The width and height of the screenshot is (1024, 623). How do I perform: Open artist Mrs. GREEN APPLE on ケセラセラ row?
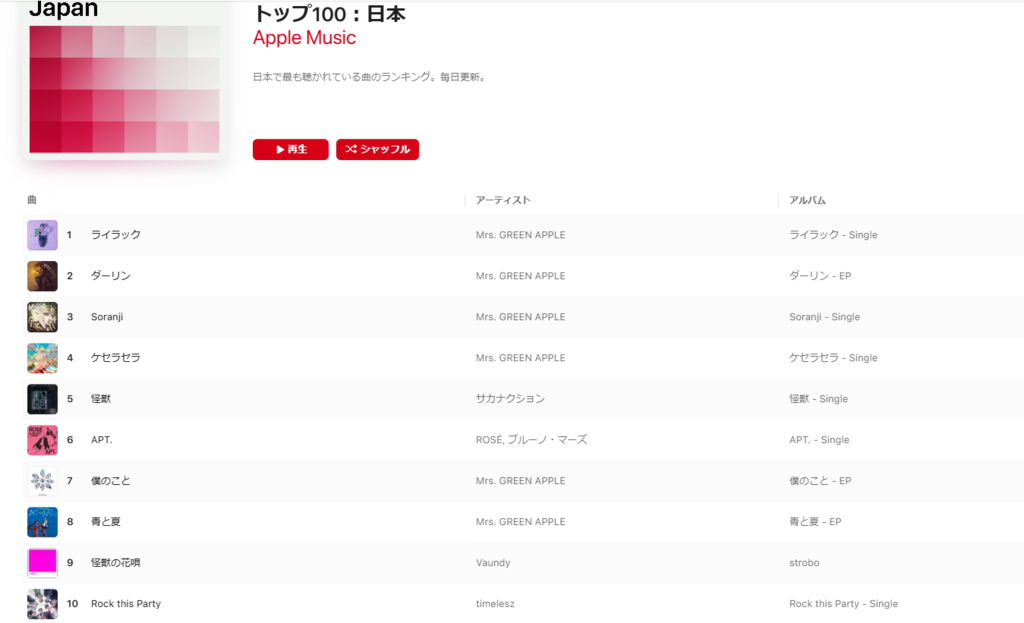coord(520,358)
